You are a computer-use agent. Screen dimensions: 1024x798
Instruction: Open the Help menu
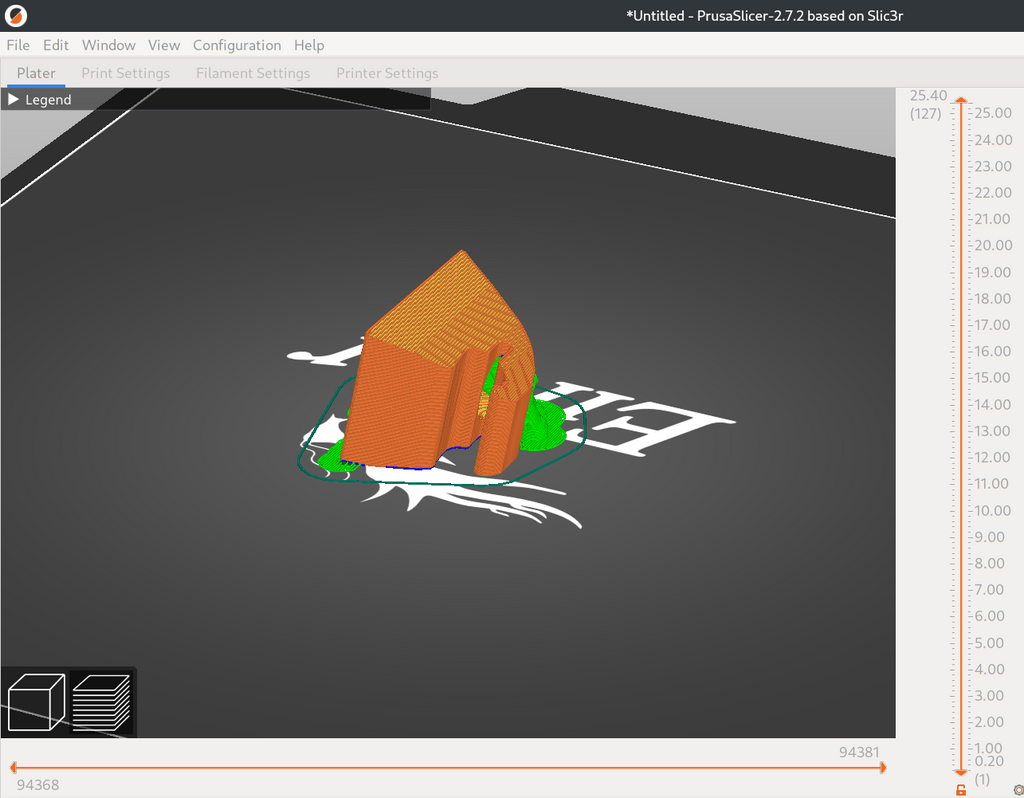(x=309, y=45)
